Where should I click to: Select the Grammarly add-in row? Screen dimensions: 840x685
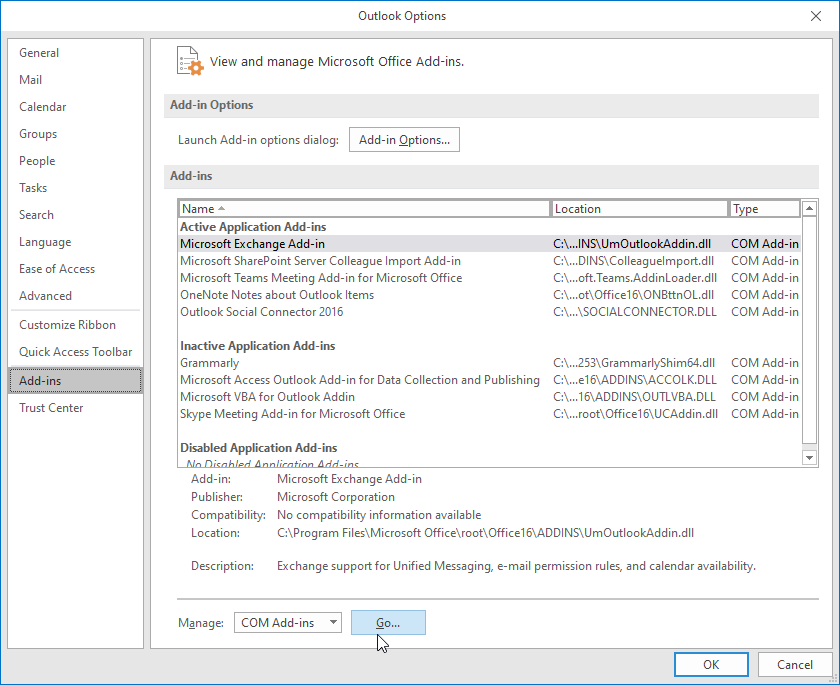click(490, 363)
